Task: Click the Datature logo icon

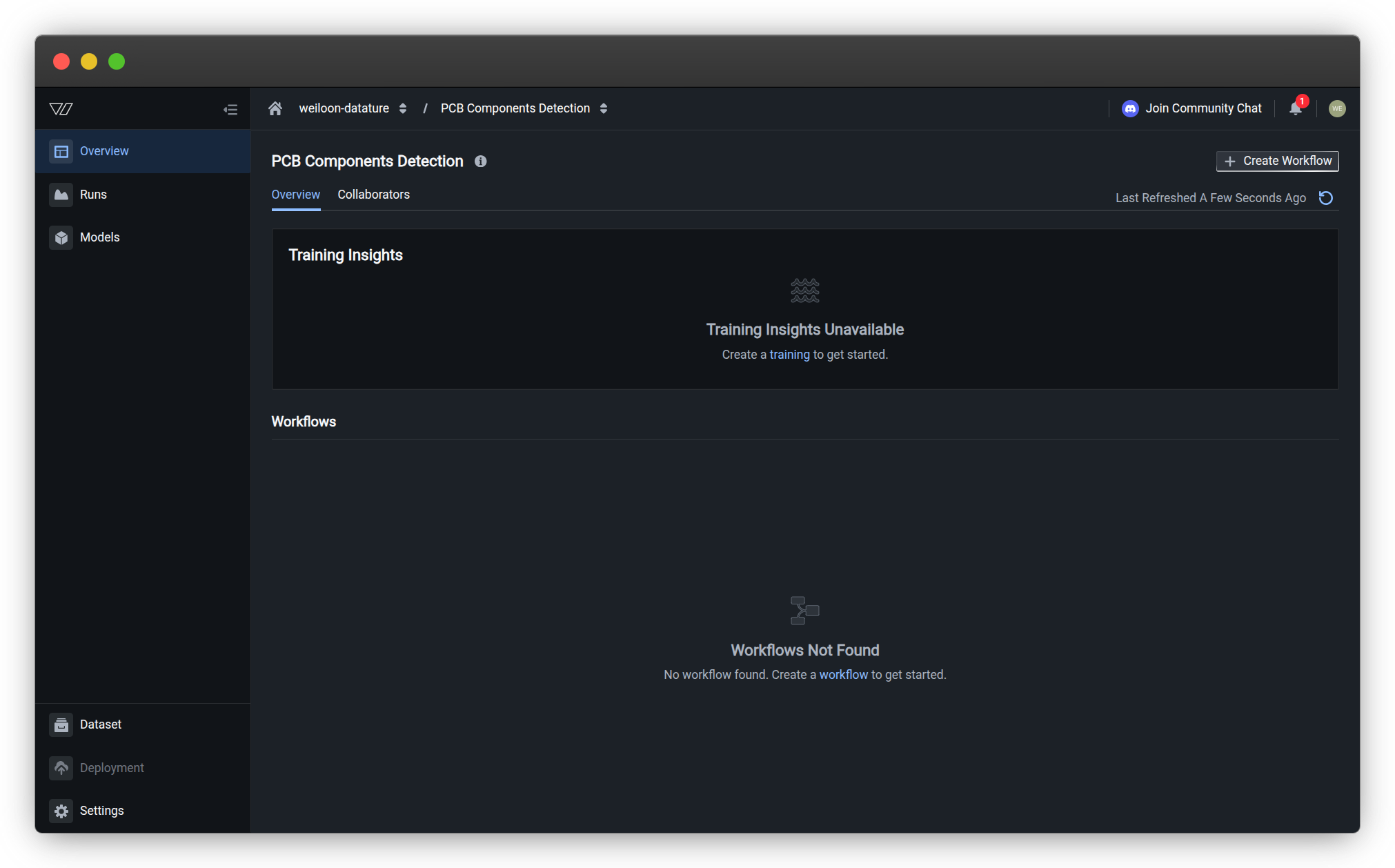Action: coord(61,108)
